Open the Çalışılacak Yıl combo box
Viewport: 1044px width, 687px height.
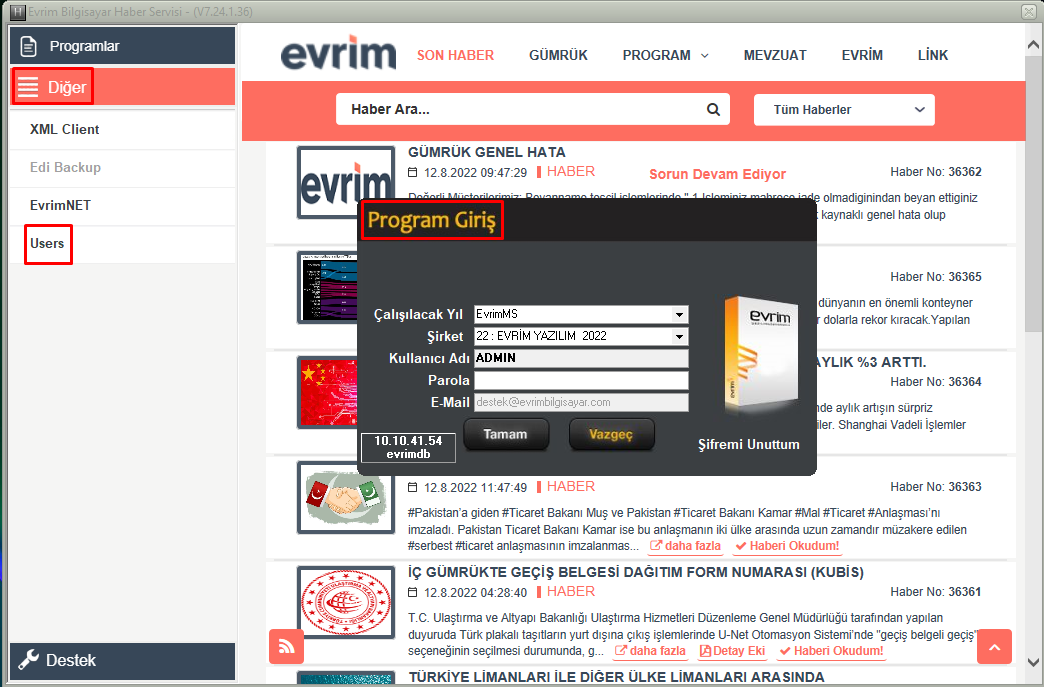coord(581,314)
